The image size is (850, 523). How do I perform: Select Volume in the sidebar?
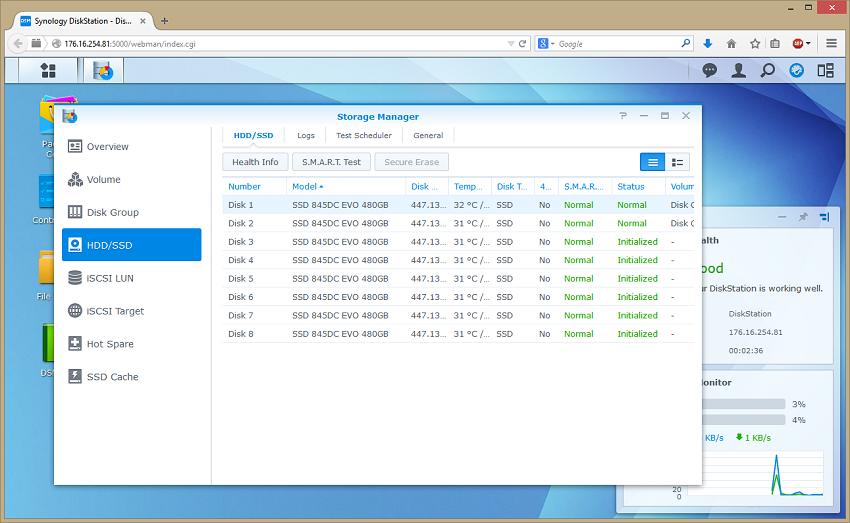click(131, 179)
